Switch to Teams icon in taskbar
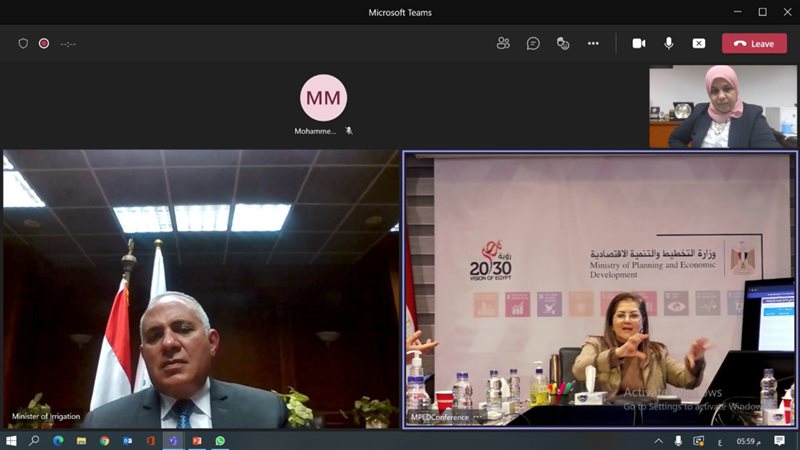 [x=173, y=440]
